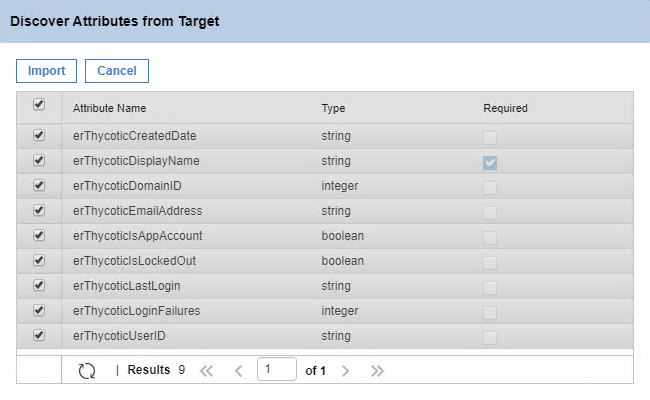
Task: Toggle the select-all header checkbox
Action: (x=39, y=104)
